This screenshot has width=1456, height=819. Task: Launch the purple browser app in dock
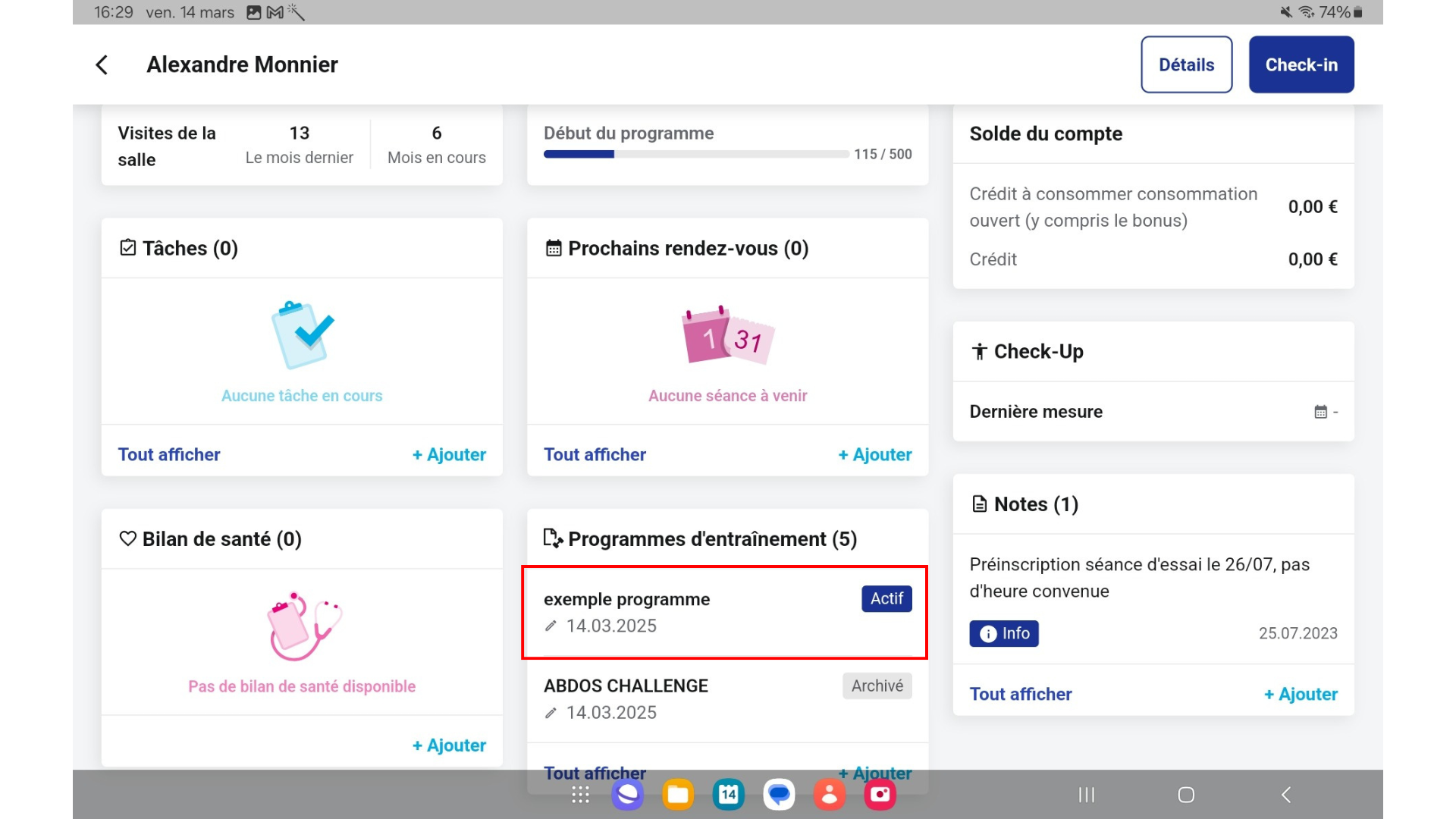point(628,795)
